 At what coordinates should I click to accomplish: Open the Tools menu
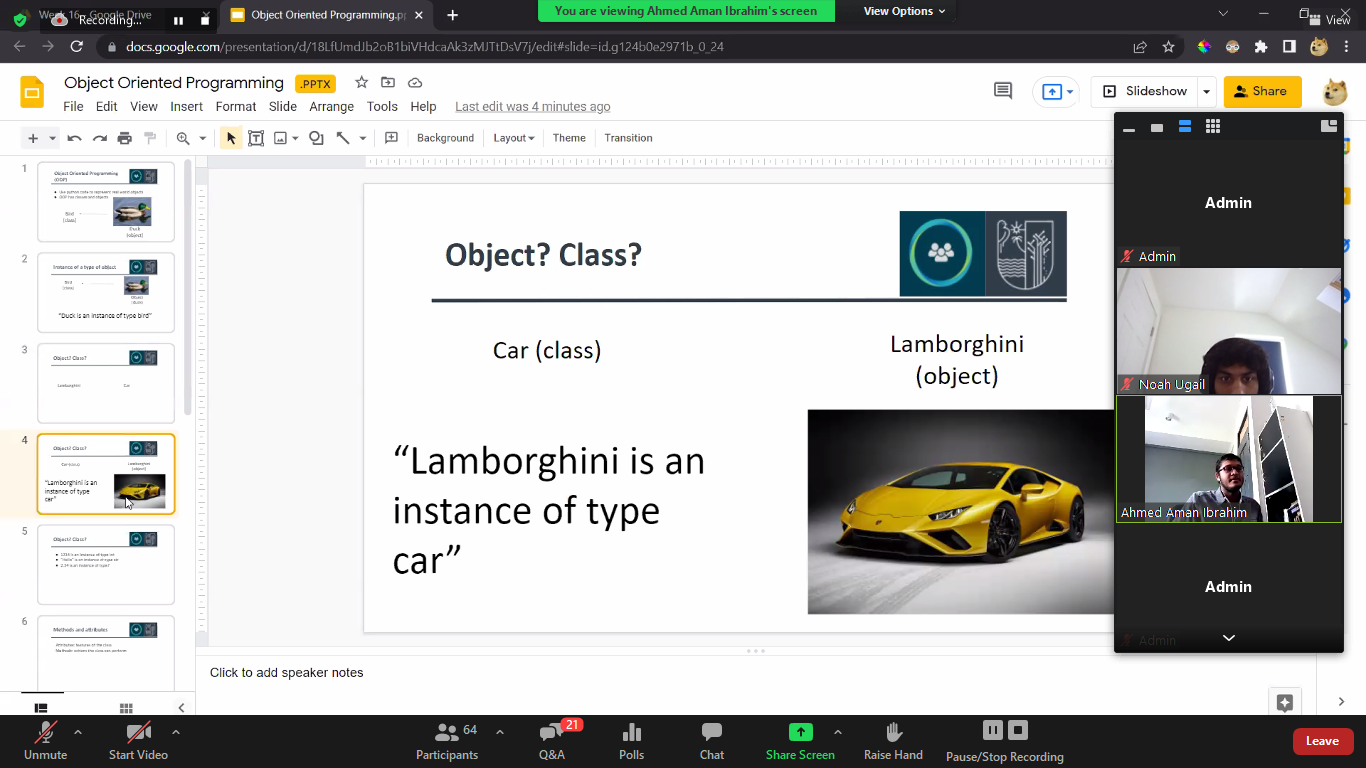pyautogui.click(x=382, y=107)
